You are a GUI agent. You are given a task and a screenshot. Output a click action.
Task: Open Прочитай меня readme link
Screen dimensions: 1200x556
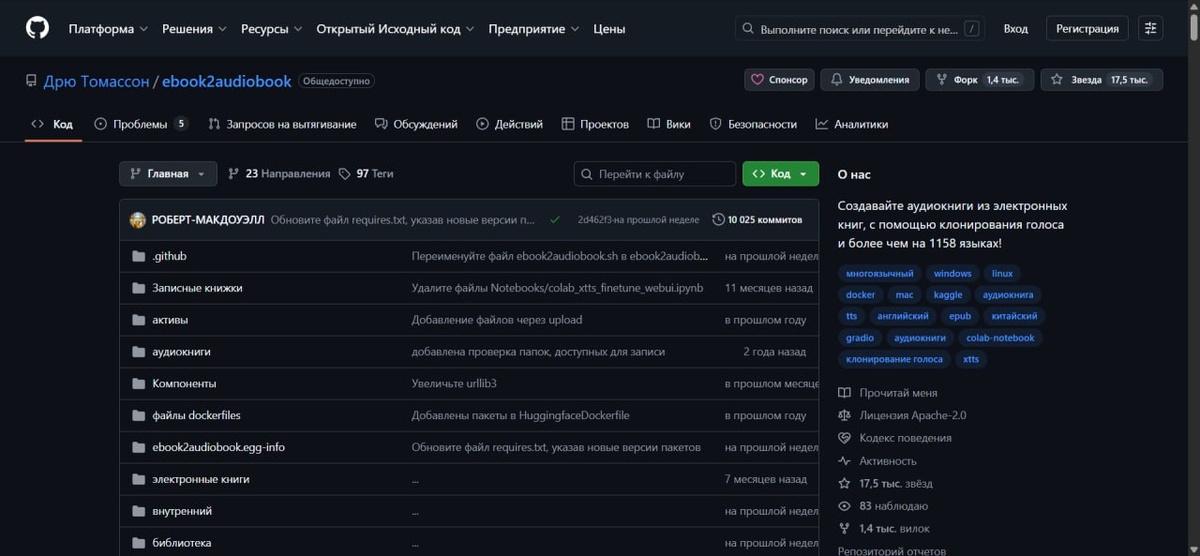pyautogui.click(x=888, y=393)
